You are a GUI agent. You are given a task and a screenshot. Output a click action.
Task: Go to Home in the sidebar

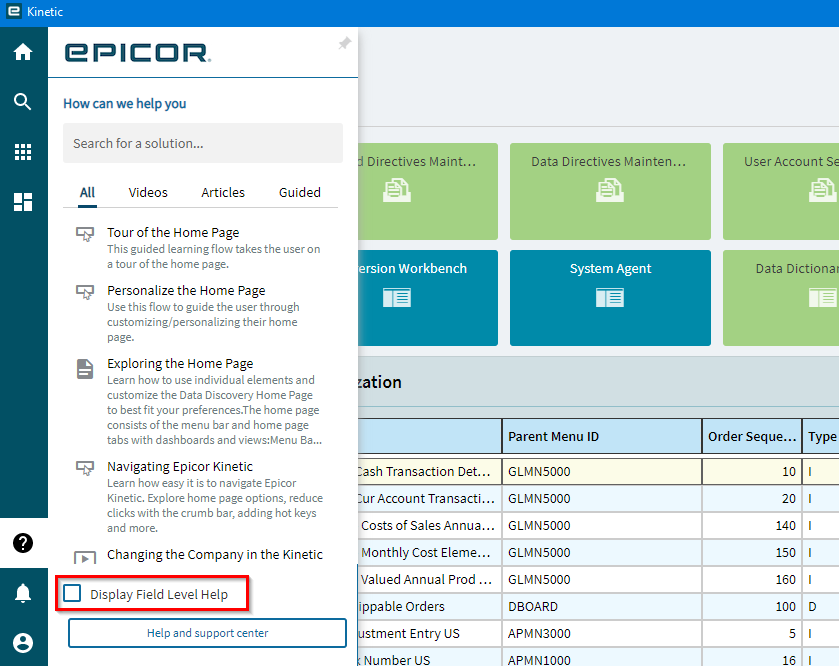pos(23,52)
